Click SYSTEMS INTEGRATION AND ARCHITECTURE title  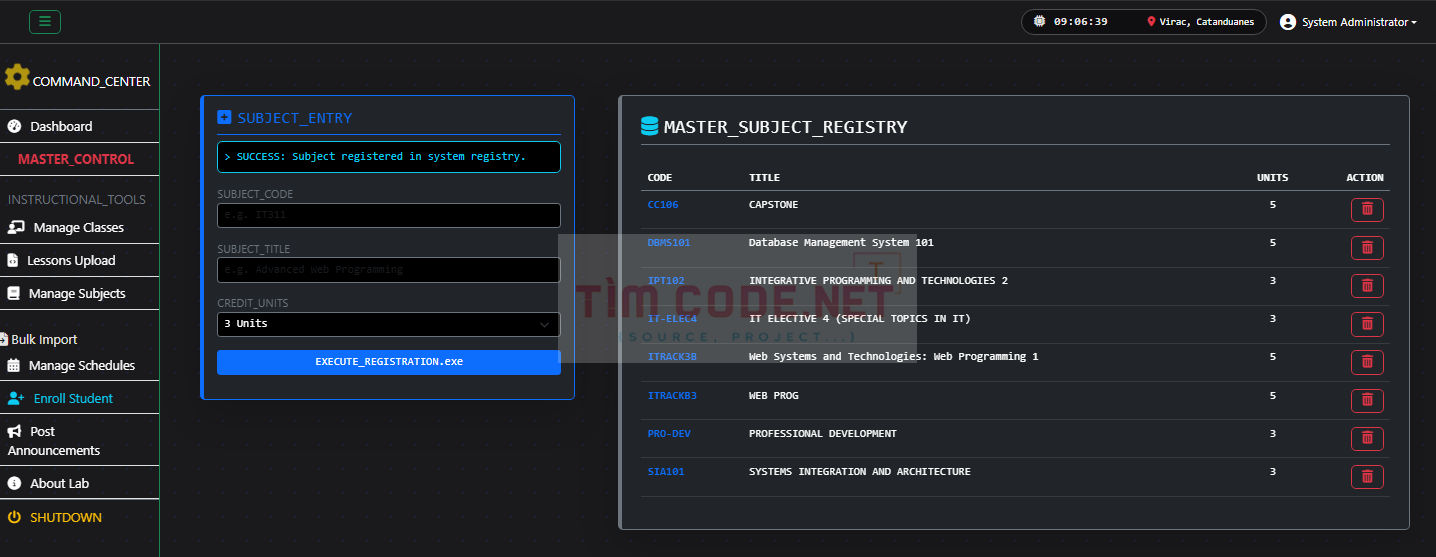tap(860, 471)
